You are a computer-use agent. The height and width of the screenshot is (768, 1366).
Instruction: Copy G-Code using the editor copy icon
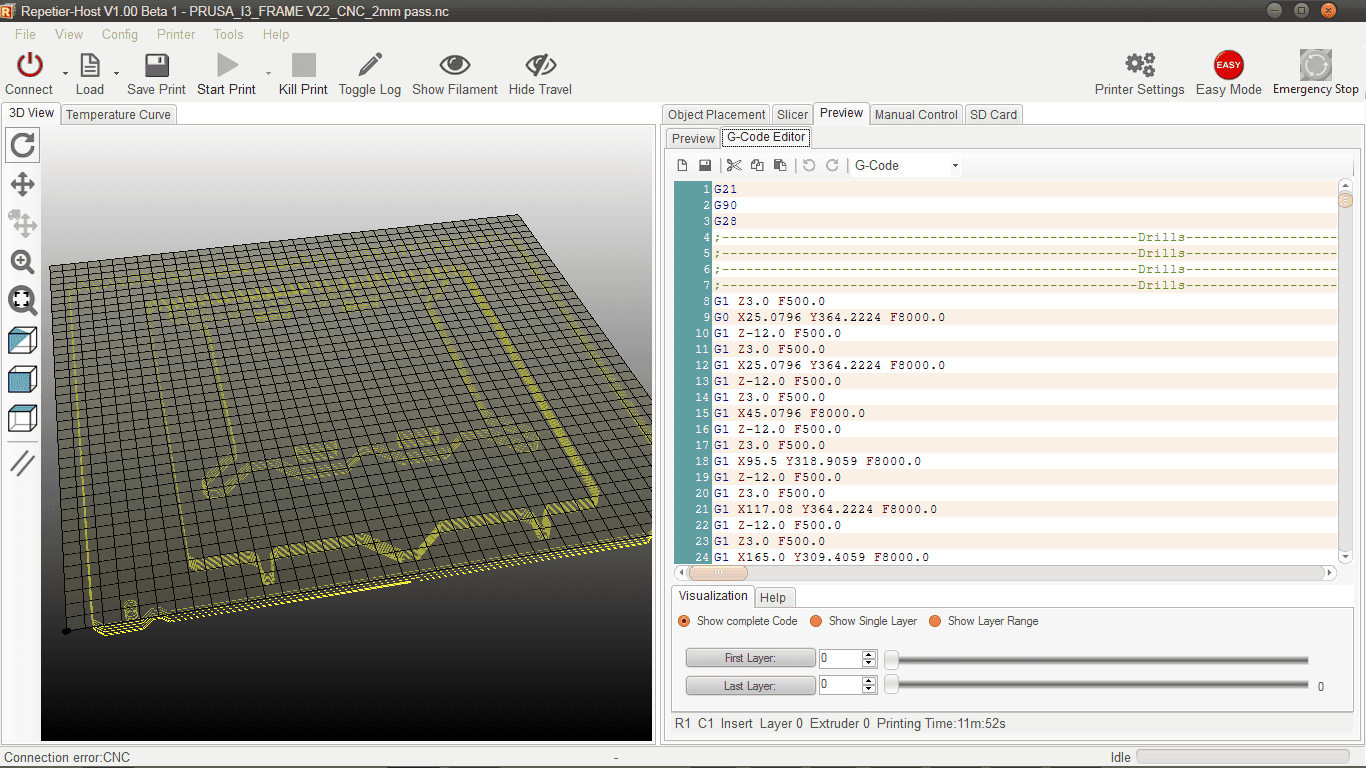pos(757,164)
